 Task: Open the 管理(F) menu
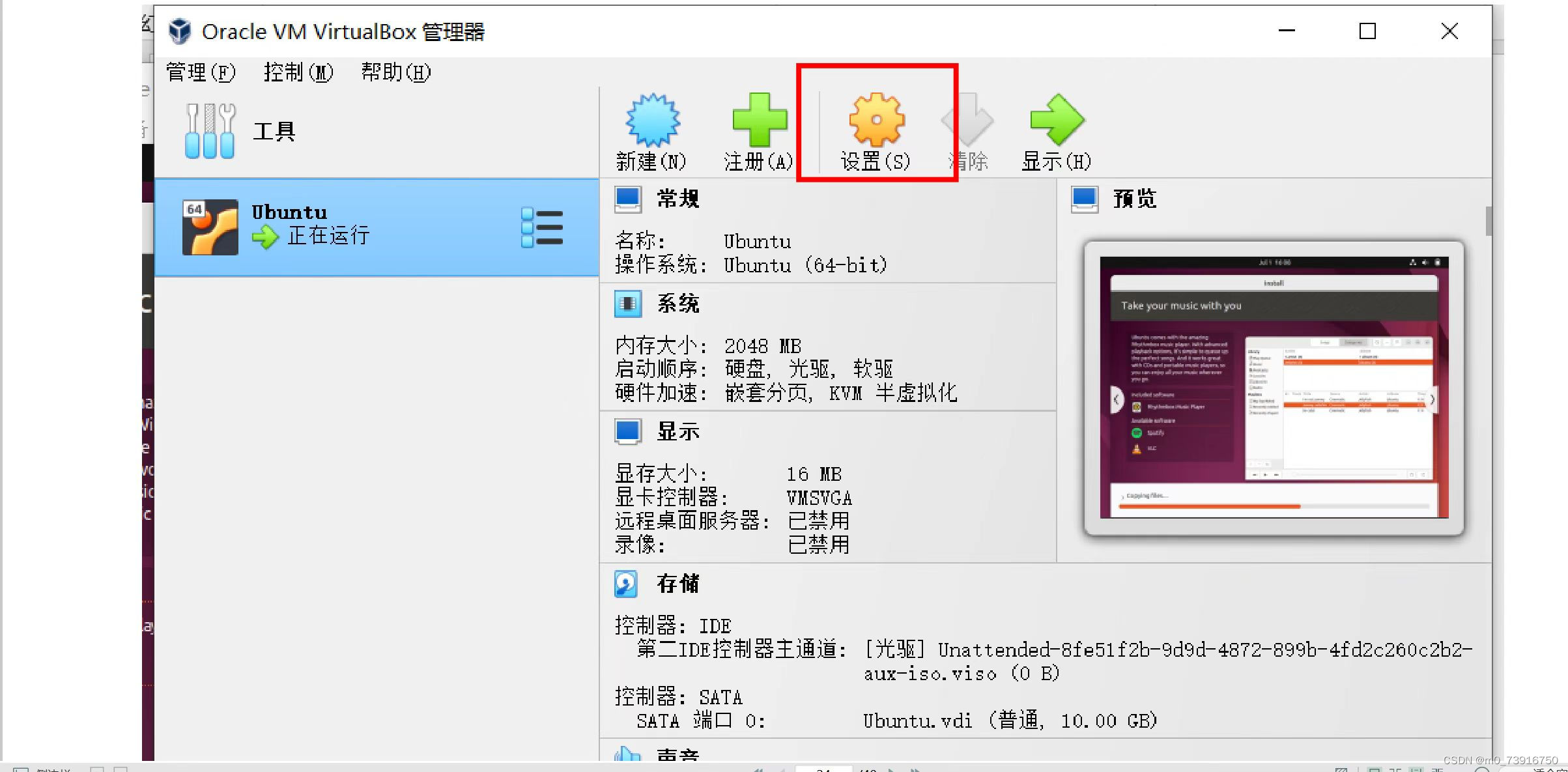click(x=199, y=72)
